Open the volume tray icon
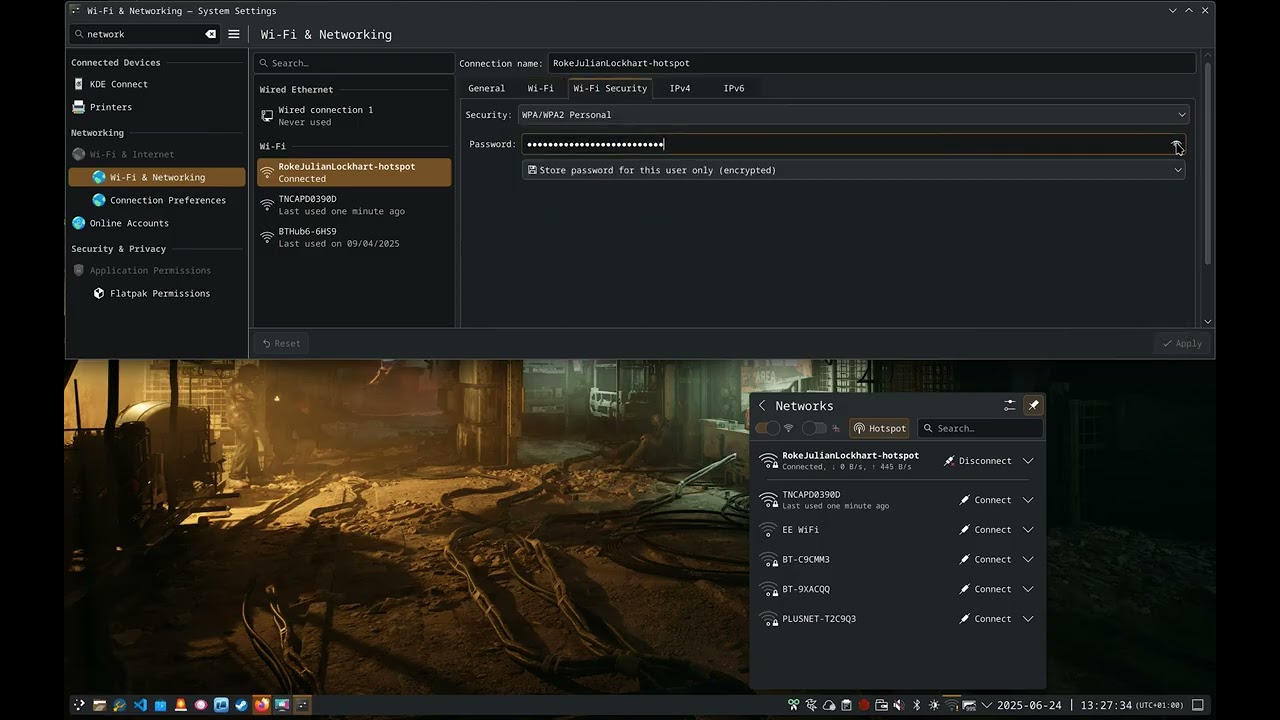The width and height of the screenshot is (1280, 720). [898, 705]
